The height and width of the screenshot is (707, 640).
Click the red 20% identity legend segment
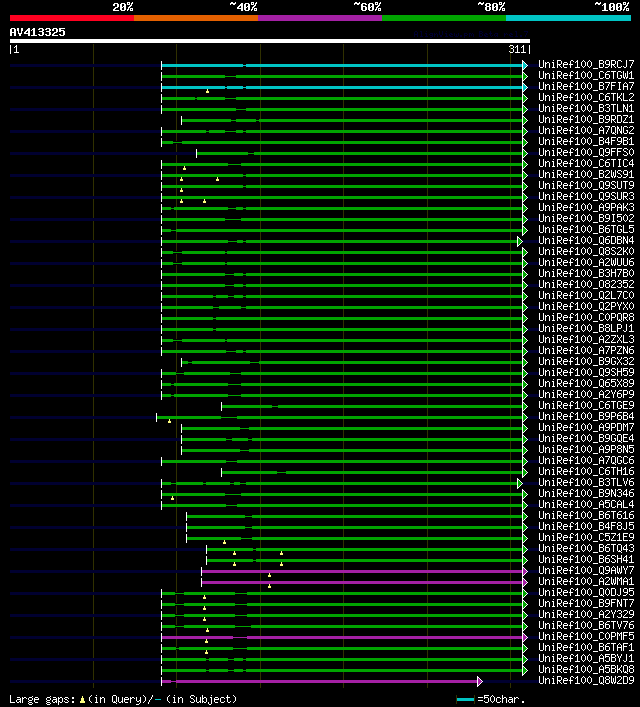(x=72, y=18)
